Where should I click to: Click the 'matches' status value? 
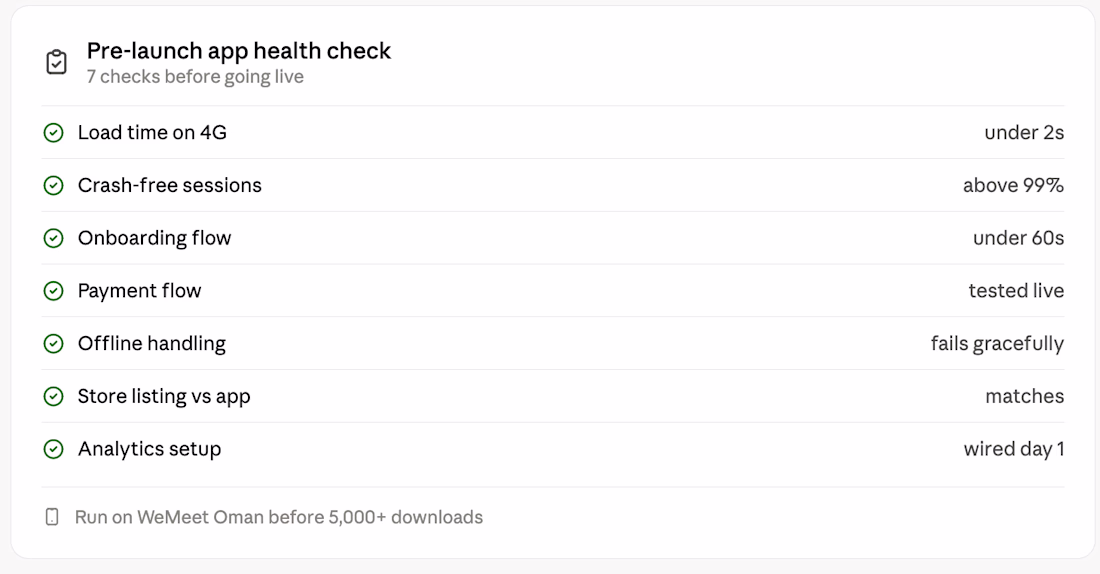pos(1024,396)
